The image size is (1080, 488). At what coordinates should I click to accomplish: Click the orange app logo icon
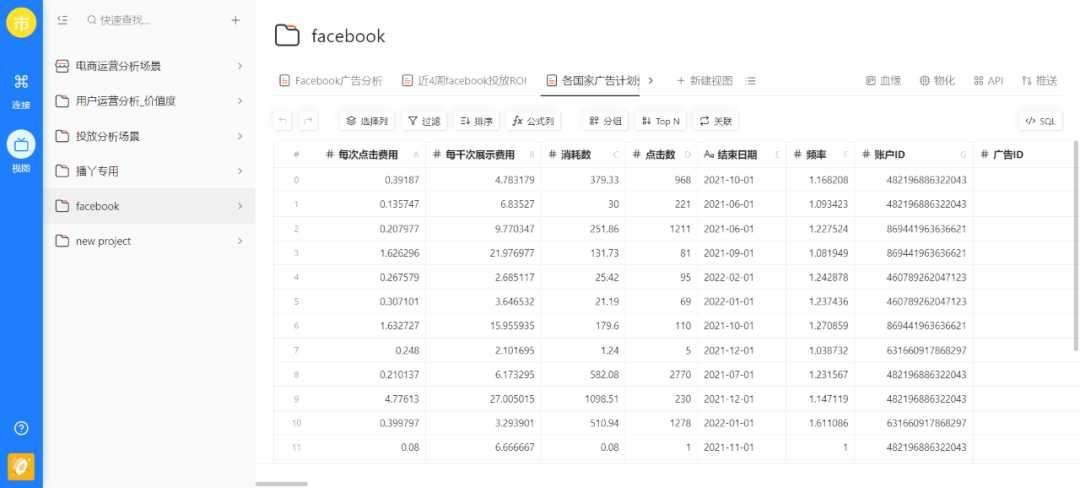click(x=21, y=467)
